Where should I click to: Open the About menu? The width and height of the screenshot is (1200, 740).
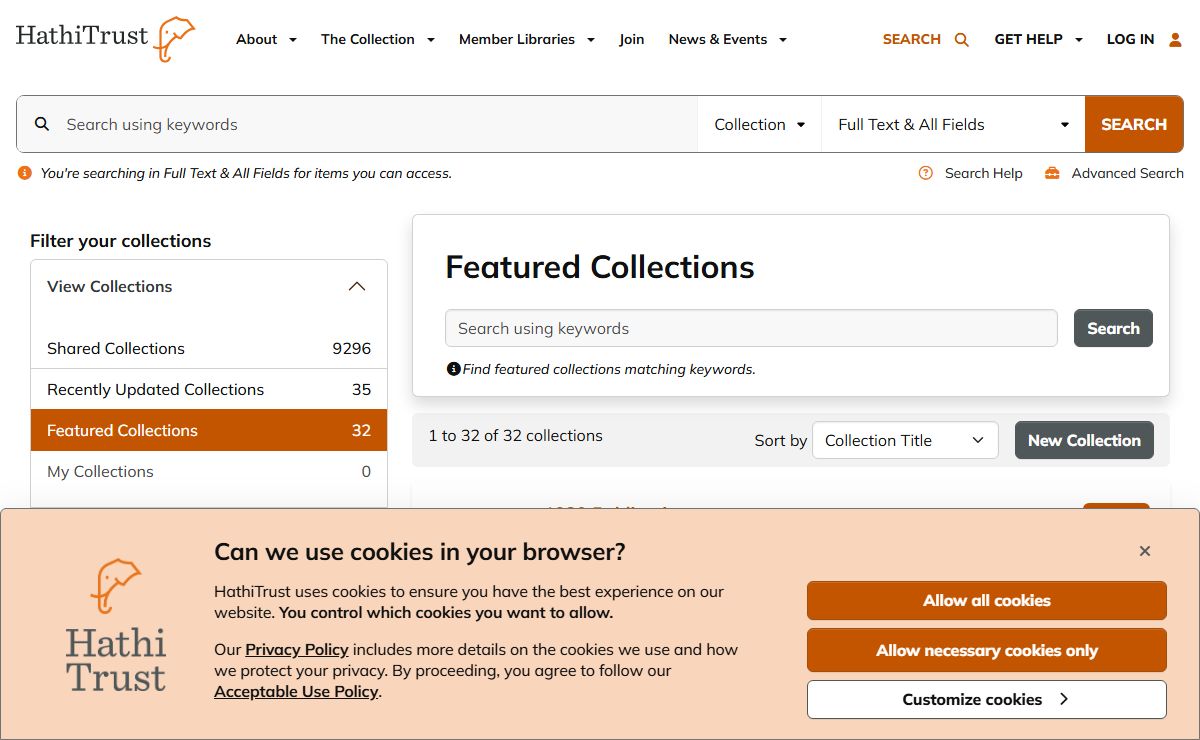266,40
